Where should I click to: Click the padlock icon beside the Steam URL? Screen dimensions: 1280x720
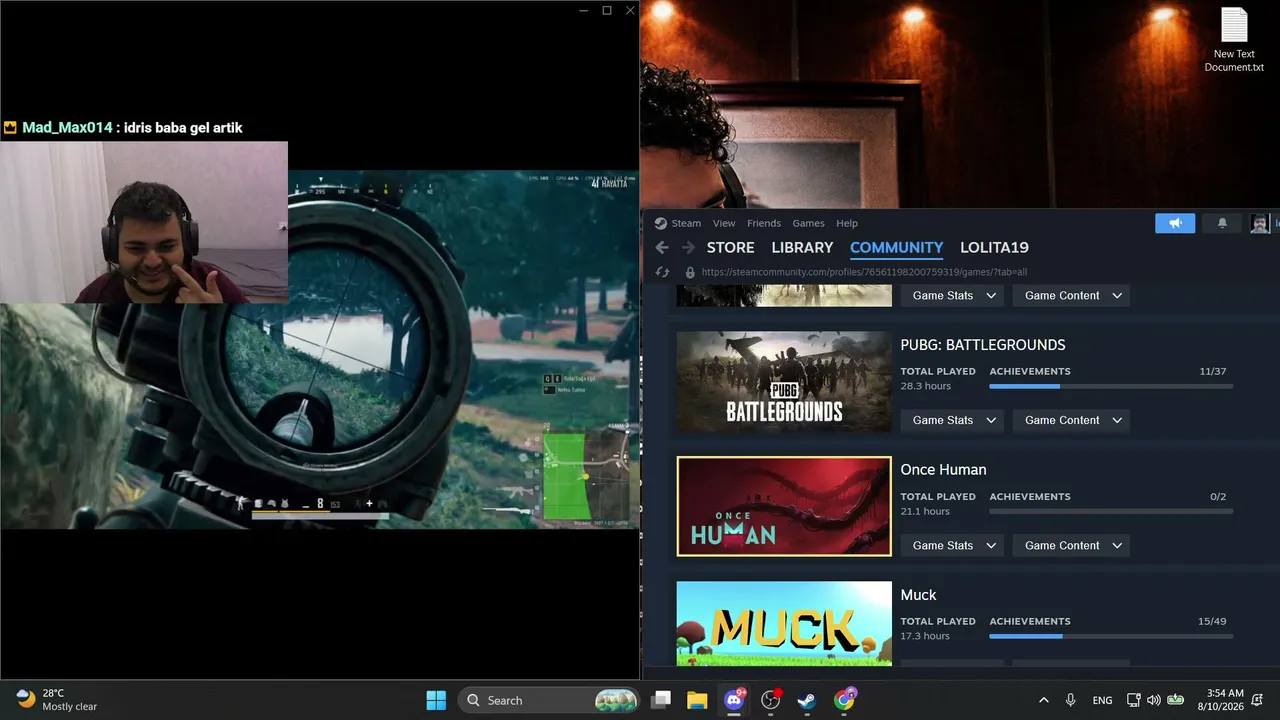[689, 272]
